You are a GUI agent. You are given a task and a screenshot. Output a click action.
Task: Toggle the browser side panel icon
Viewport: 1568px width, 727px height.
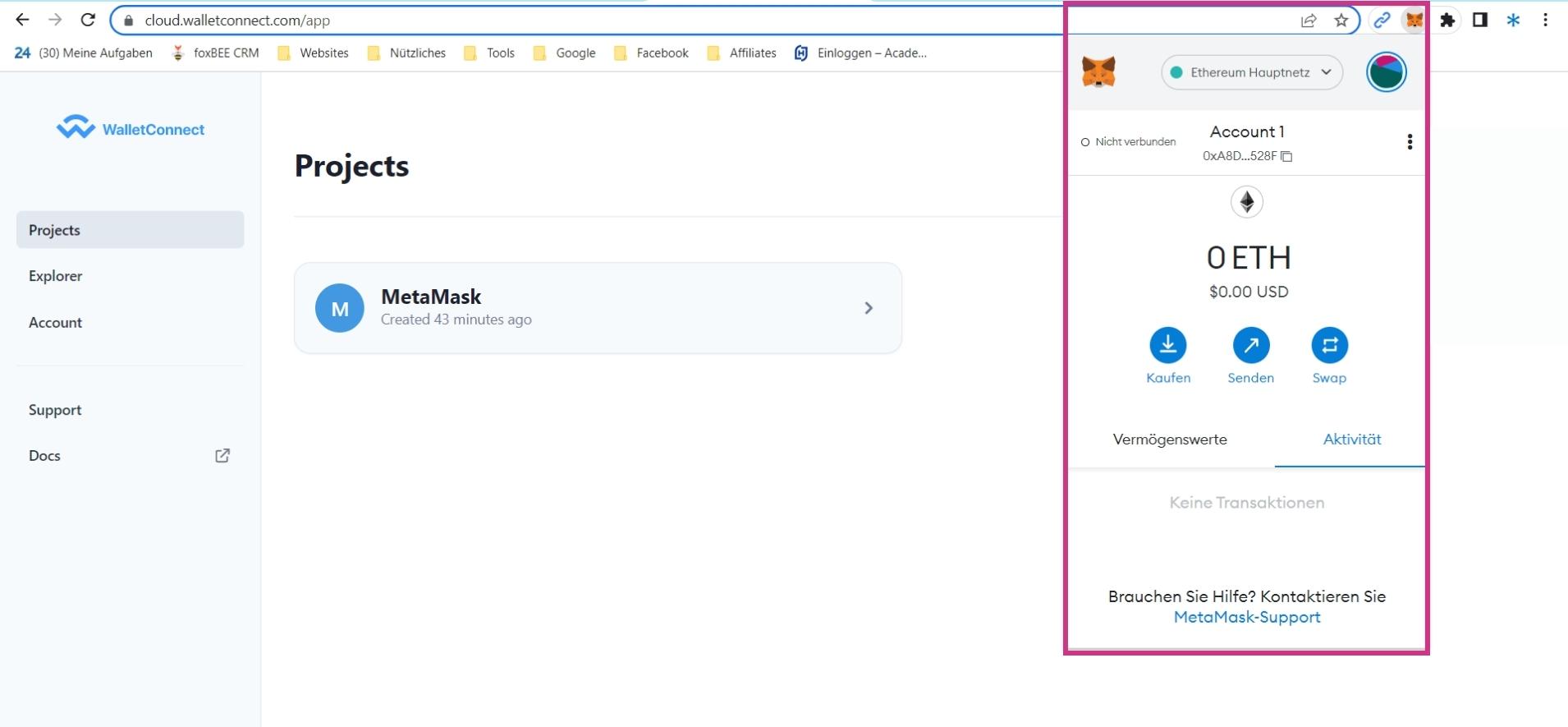tap(1480, 21)
